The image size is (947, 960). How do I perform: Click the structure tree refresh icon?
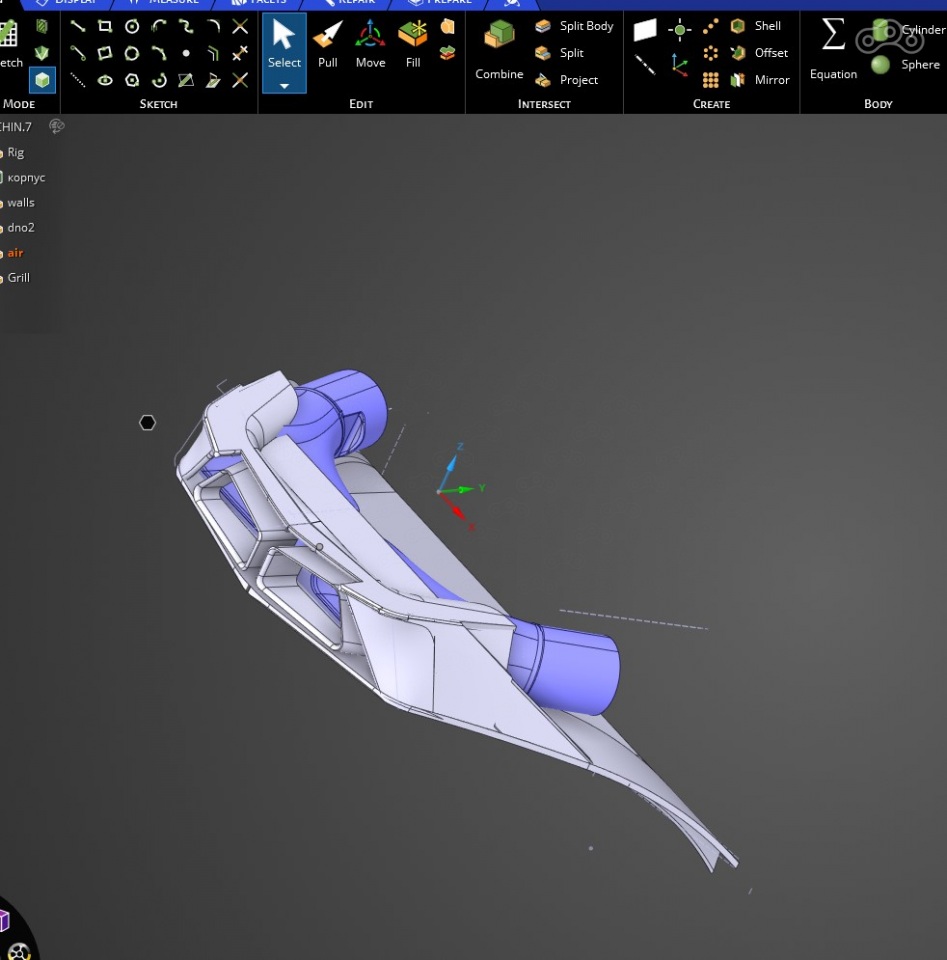[x=57, y=126]
